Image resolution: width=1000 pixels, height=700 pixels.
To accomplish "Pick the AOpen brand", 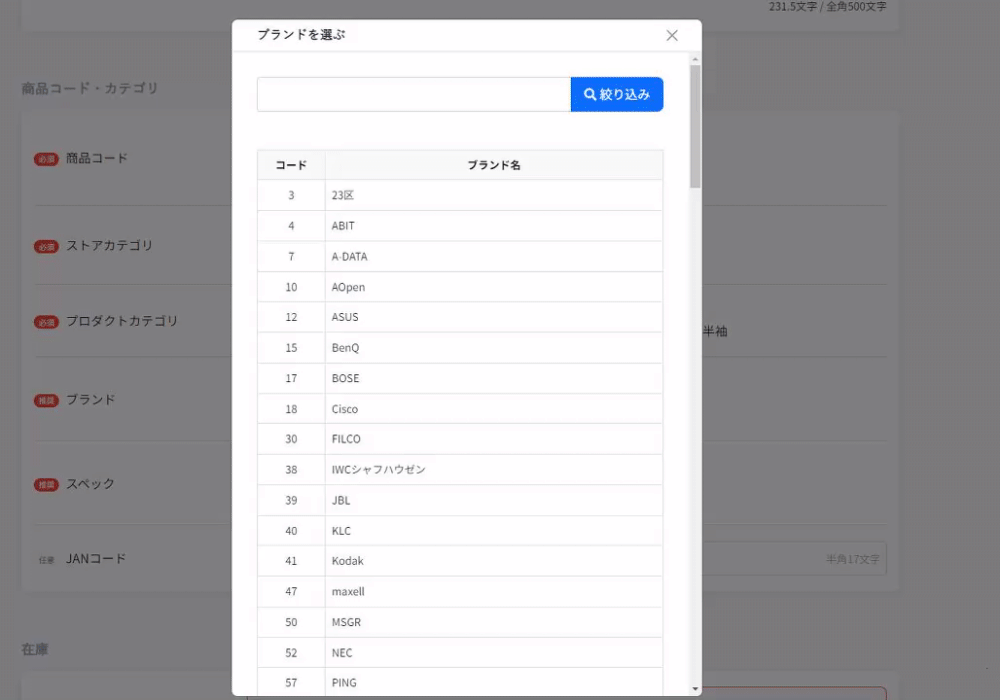I will [460, 287].
